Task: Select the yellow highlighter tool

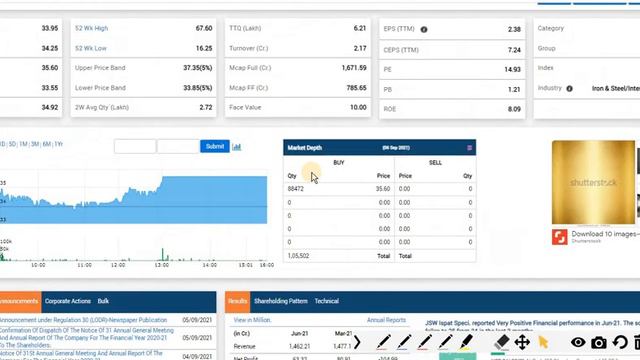Action: tap(466, 342)
